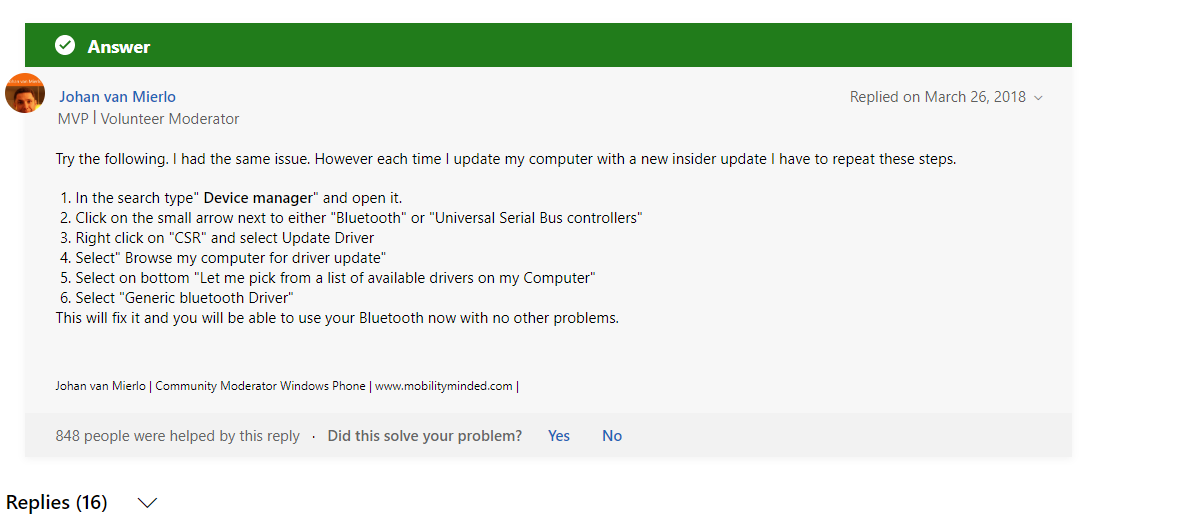The image size is (1188, 526).
Task: Expand the chevron beside the reply date
Action: (1038, 98)
